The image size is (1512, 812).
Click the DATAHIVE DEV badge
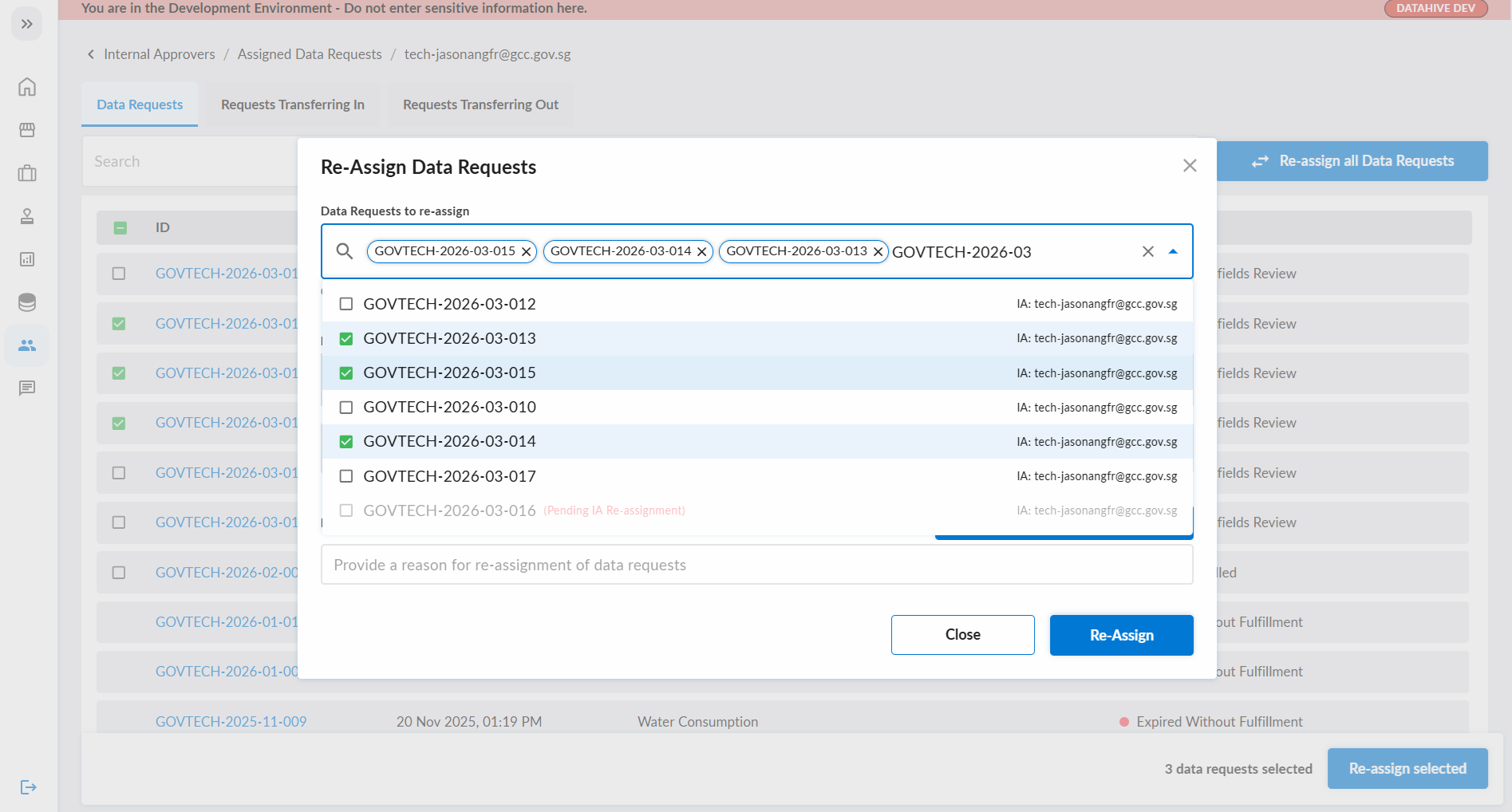coord(1436,8)
